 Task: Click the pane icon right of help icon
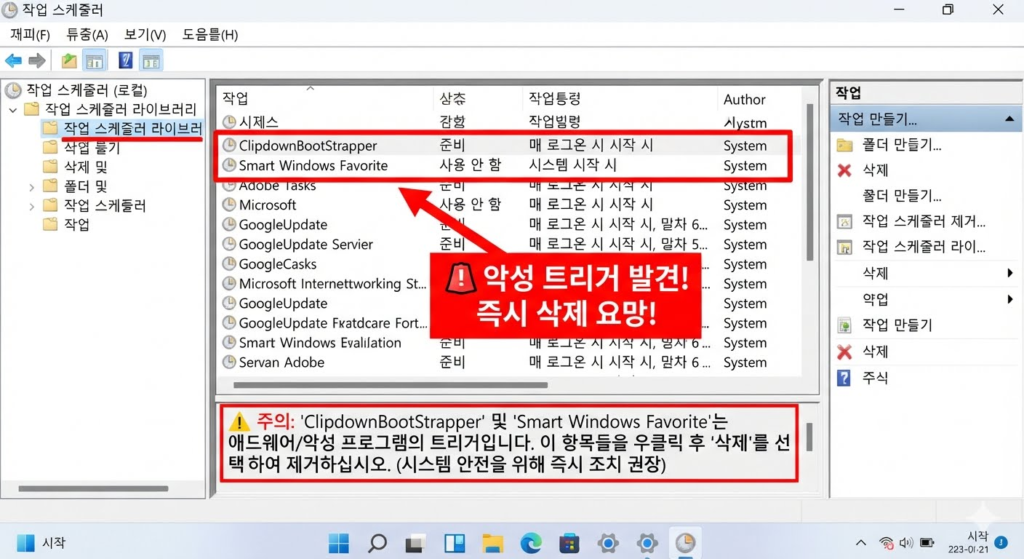[152, 61]
